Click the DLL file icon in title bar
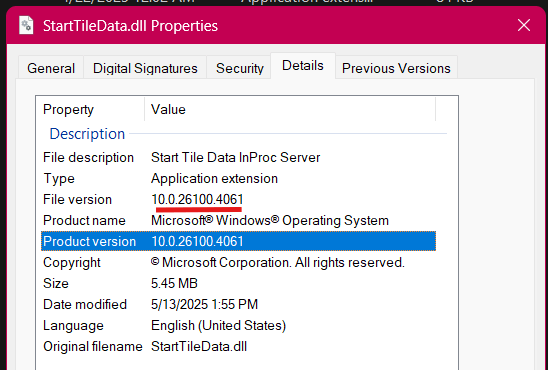The width and height of the screenshot is (548, 370). [26, 25]
